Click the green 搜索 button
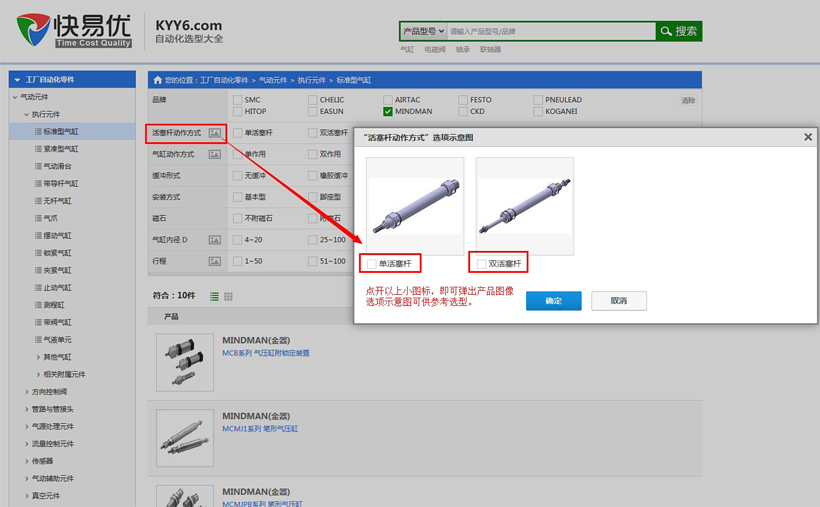Viewport: 820px width, 507px height. tap(679, 31)
